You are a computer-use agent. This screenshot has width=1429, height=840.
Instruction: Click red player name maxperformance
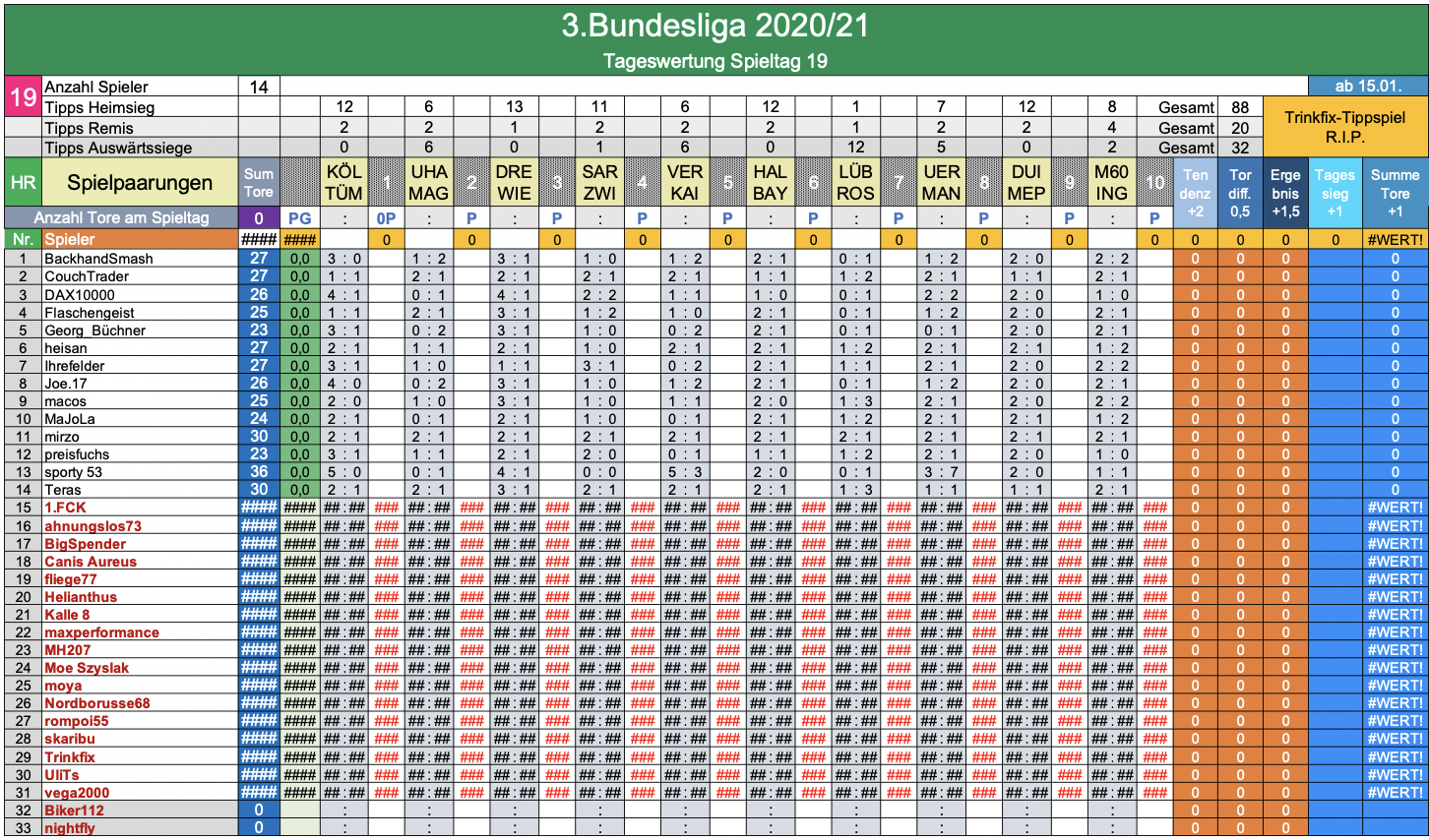pyautogui.click(x=101, y=631)
